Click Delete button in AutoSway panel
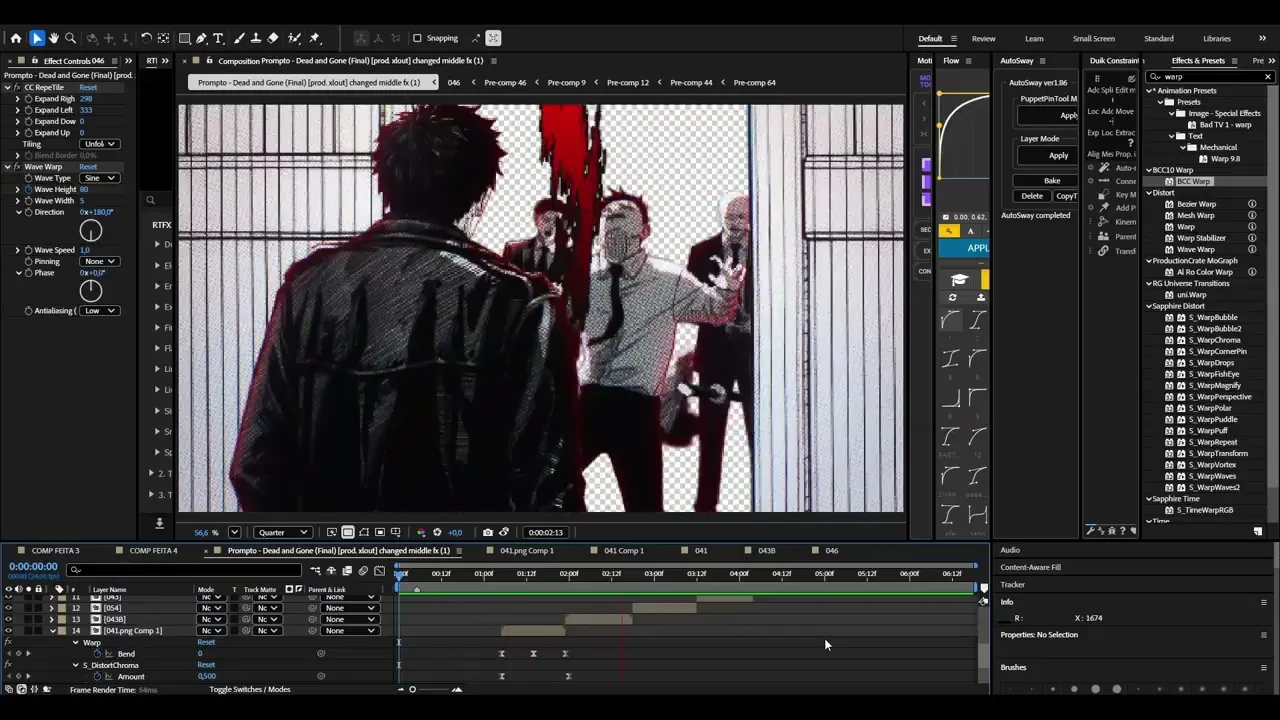Screen dimensions: 1280x720 (1032, 196)
